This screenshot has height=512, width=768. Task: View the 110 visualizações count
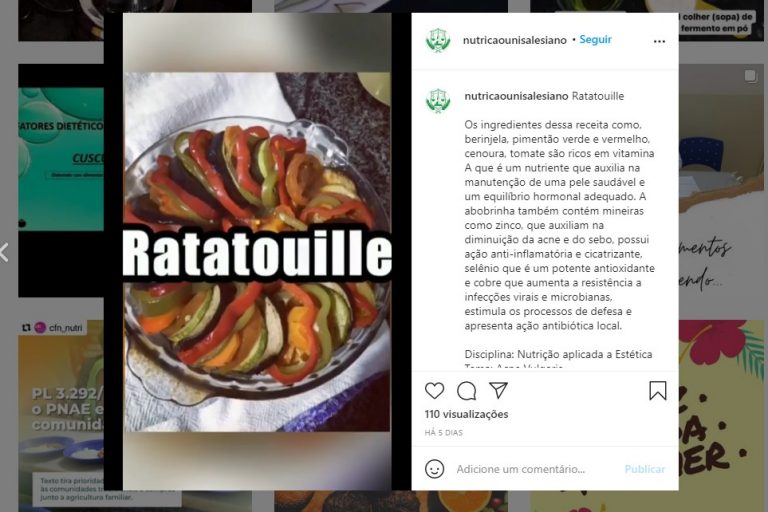click(x=466, y=414)
